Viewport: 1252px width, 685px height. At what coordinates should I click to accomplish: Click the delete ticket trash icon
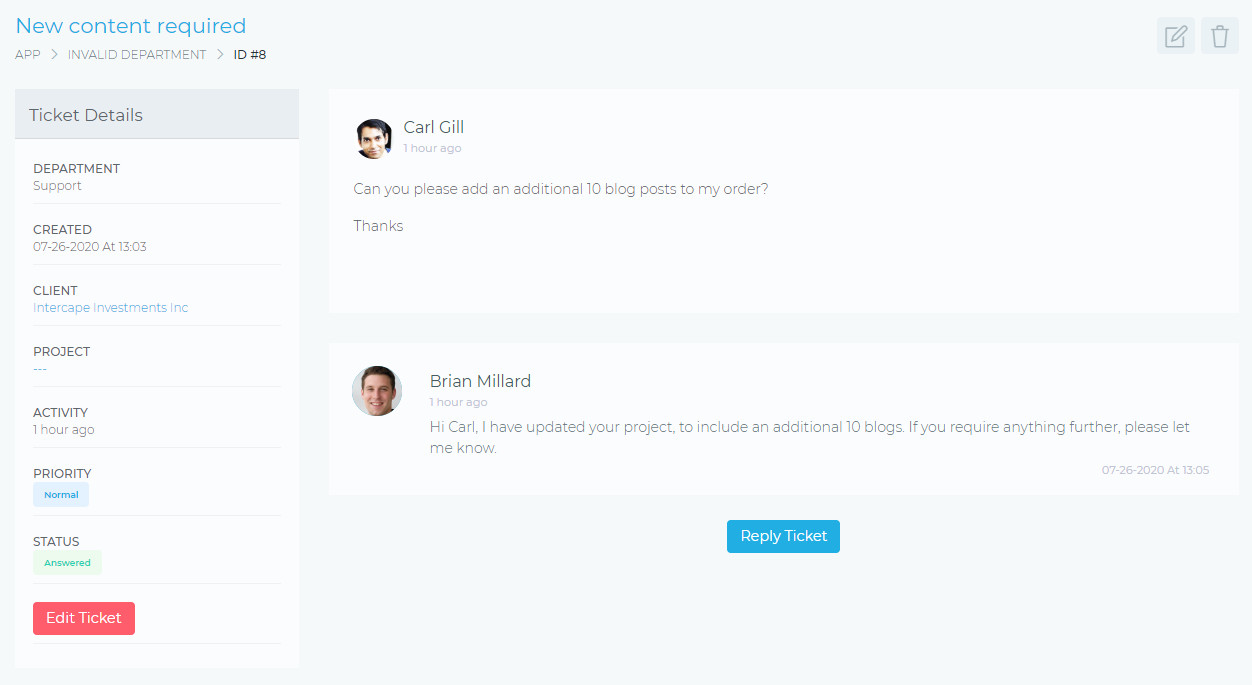click(1219, 37)
